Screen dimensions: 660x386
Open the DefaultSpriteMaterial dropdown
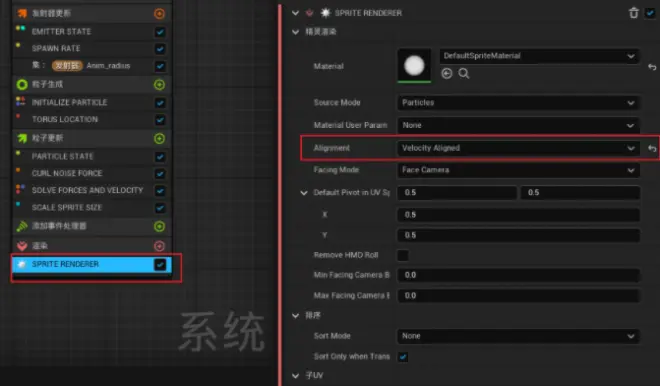click(539, 56)
